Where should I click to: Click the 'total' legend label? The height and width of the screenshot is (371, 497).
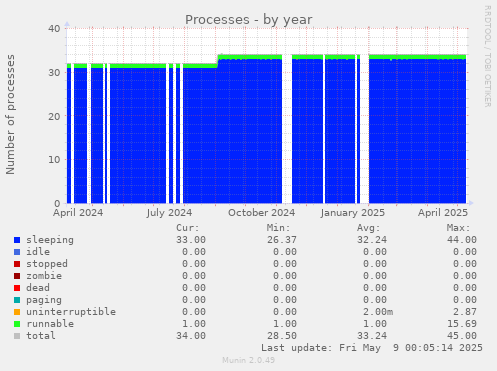(41, 336)
